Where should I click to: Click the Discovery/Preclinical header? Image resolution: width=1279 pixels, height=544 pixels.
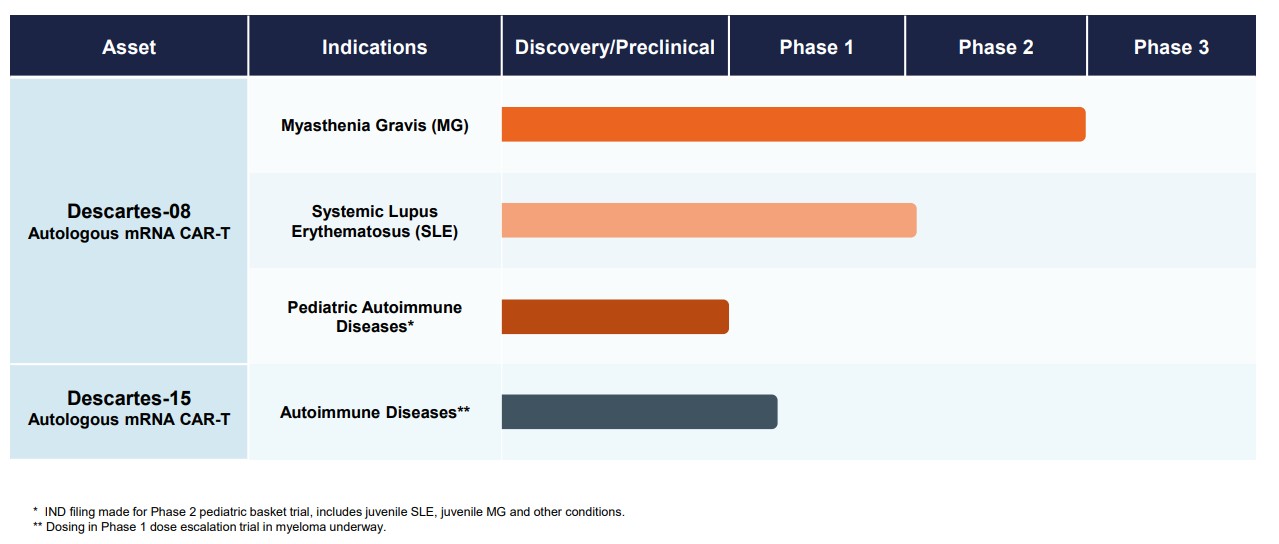615,47
